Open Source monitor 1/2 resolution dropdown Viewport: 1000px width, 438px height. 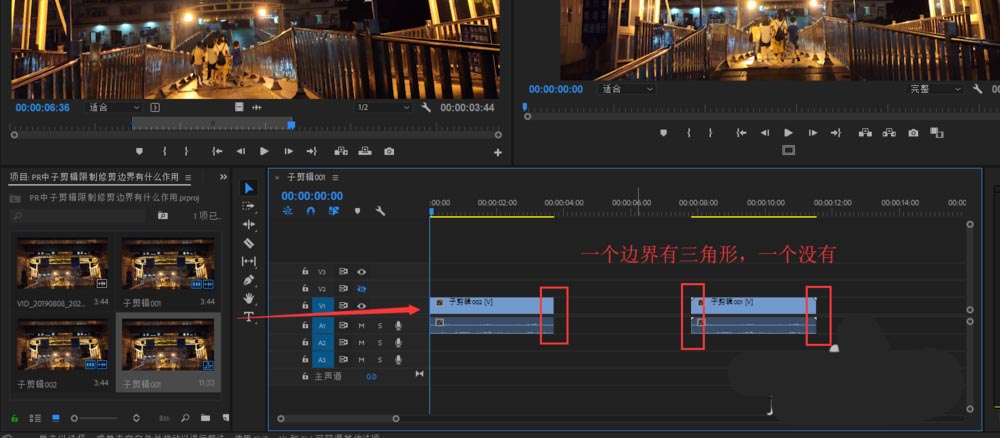coord(384,107)
